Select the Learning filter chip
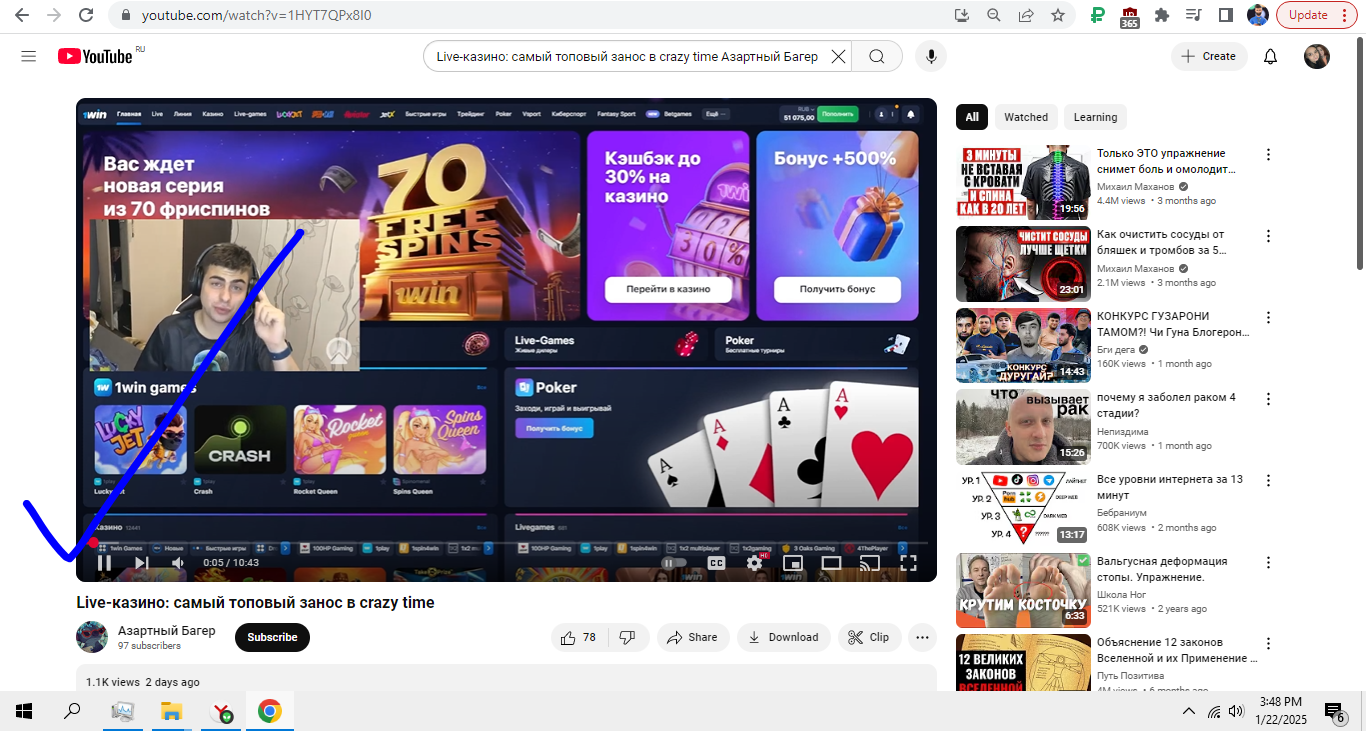 click(1095, 117)
